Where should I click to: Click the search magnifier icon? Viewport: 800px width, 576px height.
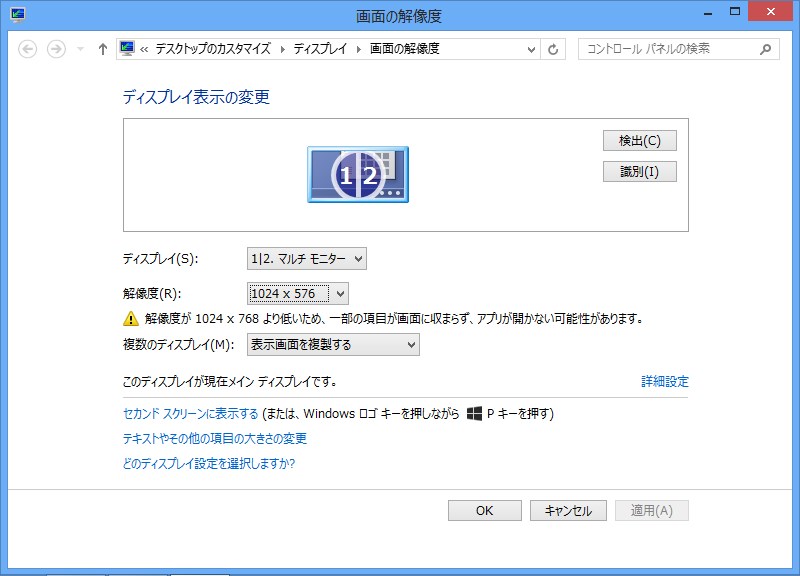tap(766, 49)
